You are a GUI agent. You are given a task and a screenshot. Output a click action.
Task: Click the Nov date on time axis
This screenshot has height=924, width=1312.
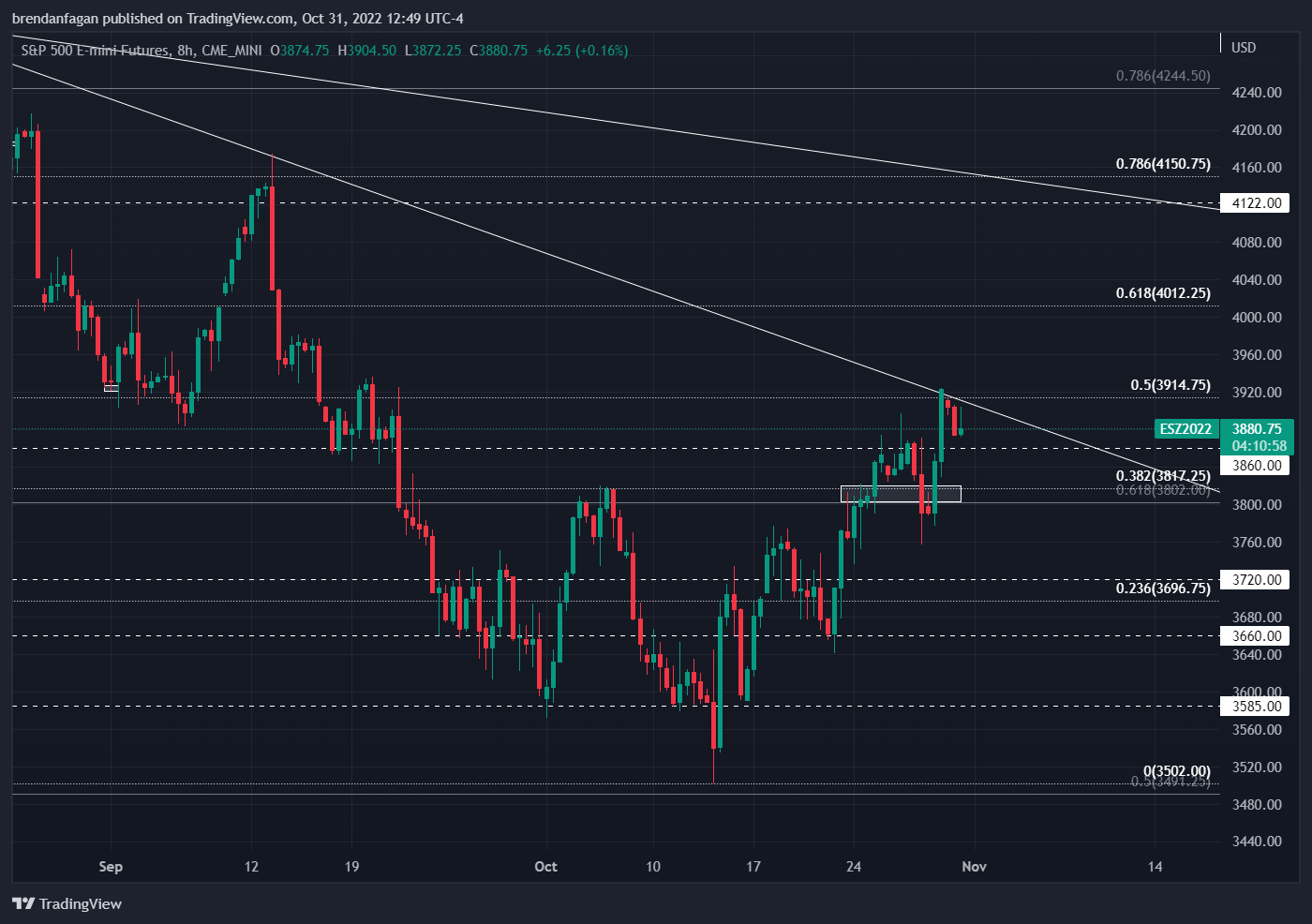click(x=975, y=867)
